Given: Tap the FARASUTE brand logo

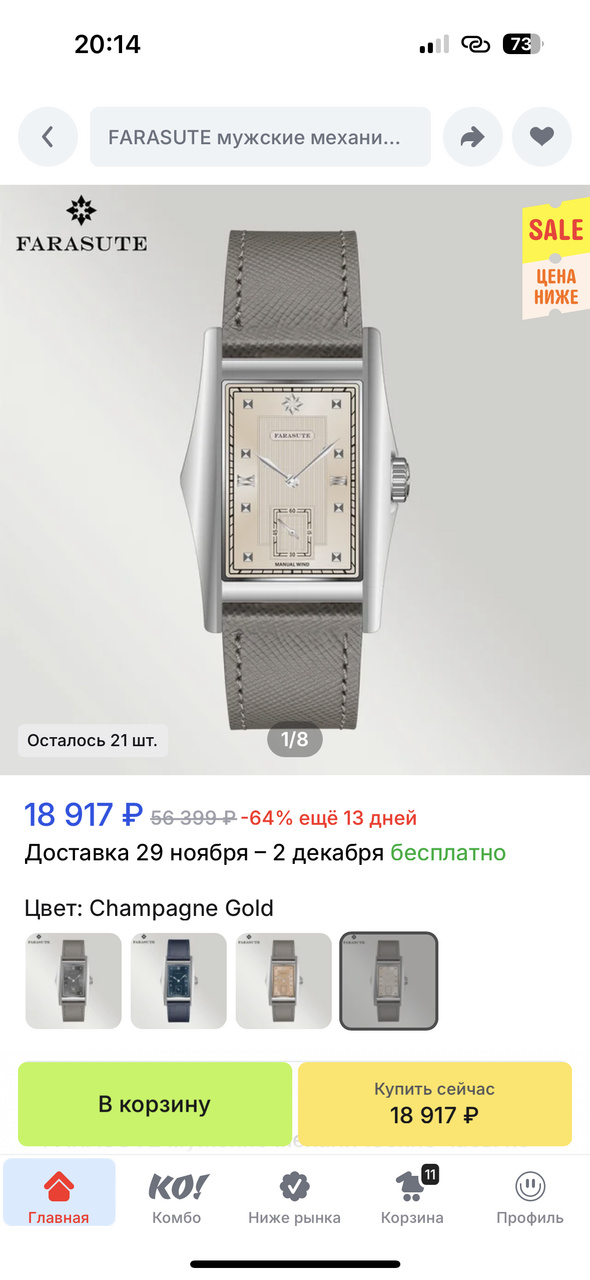Looking at the screenshot, I should [x=81, y=224].
